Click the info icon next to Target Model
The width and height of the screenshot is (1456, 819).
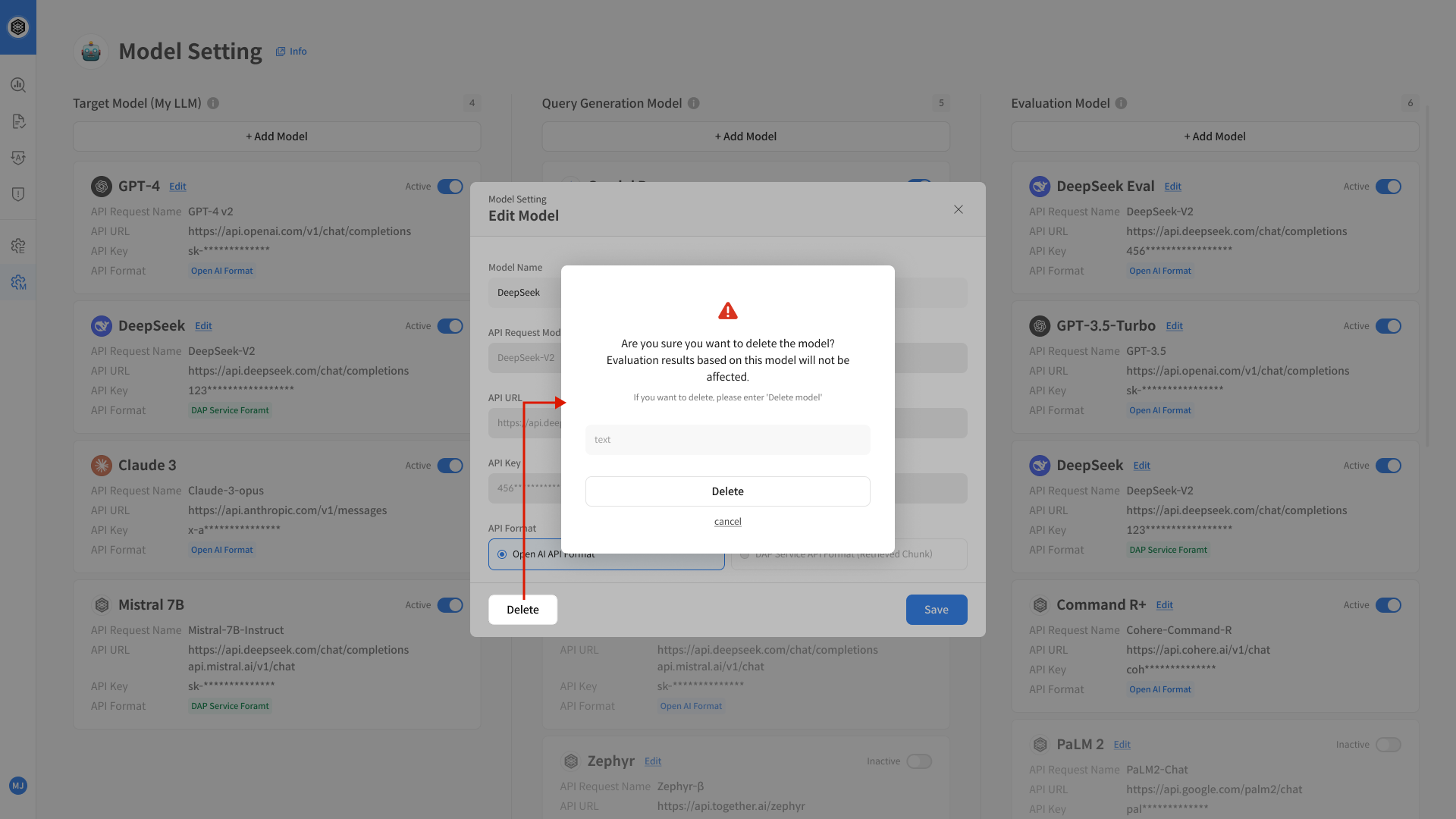click(x=213, y=103)
